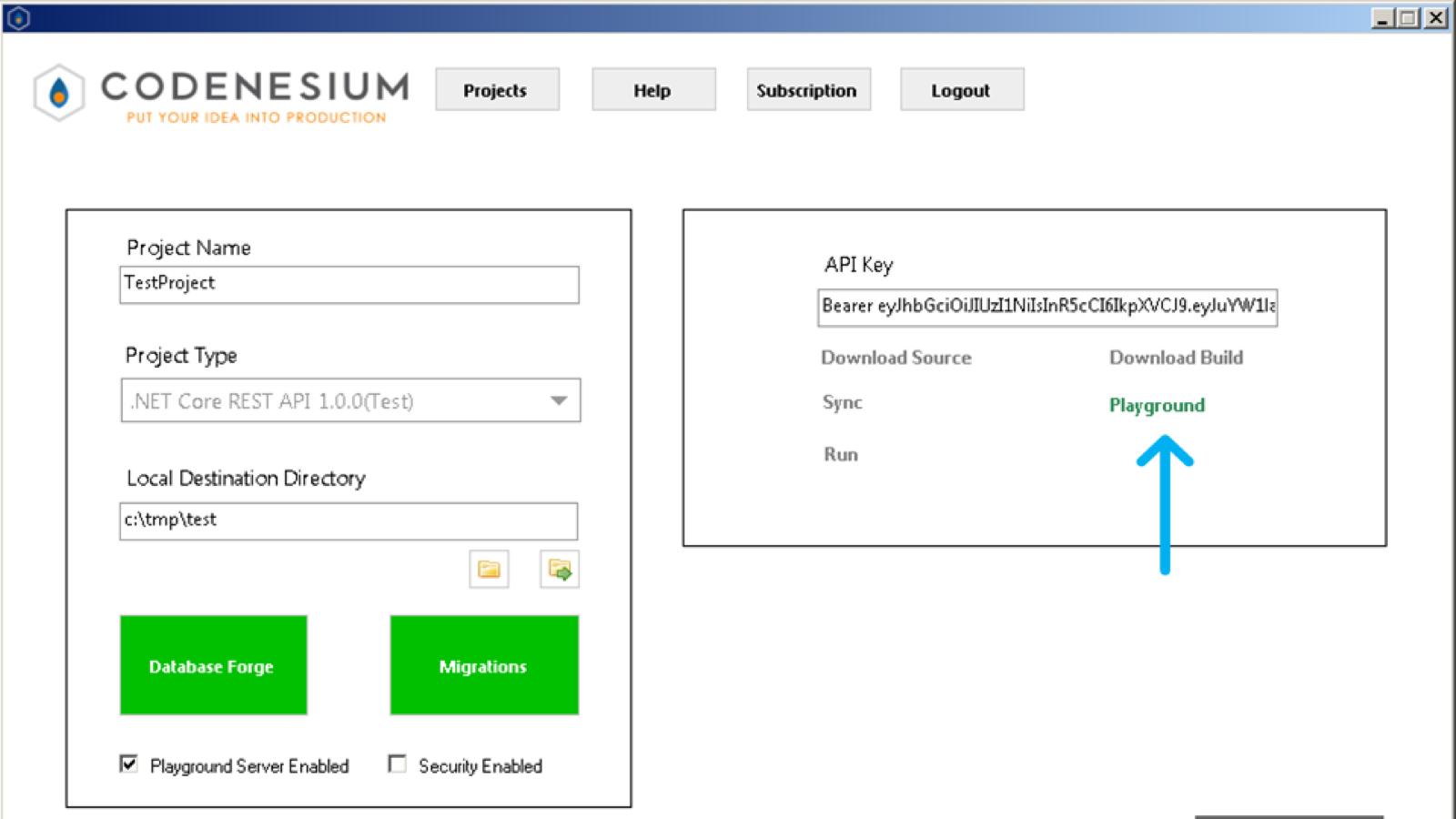Click the Sync option
The image size is (1456, 819).
click(x=841, y=401)
